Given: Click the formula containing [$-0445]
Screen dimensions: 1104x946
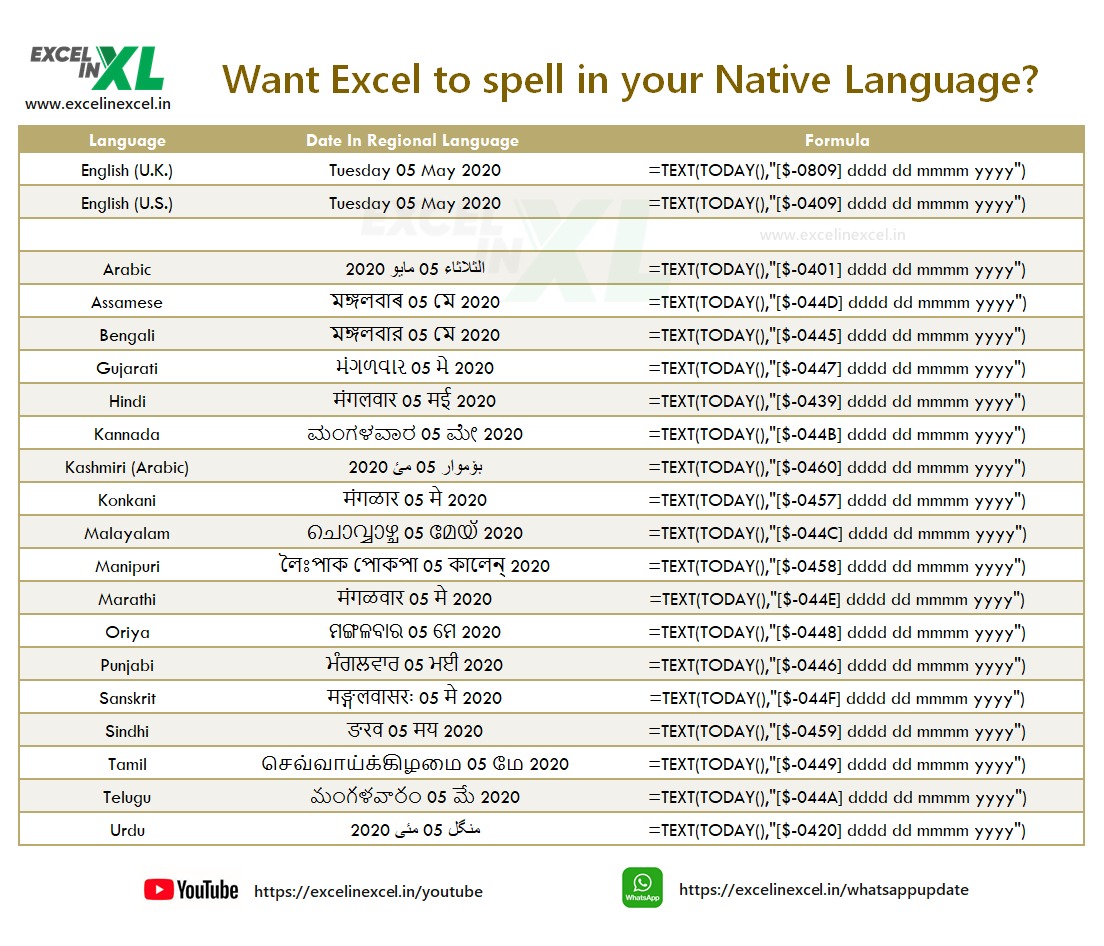Looking at the screenshot, I should point(837,336).
